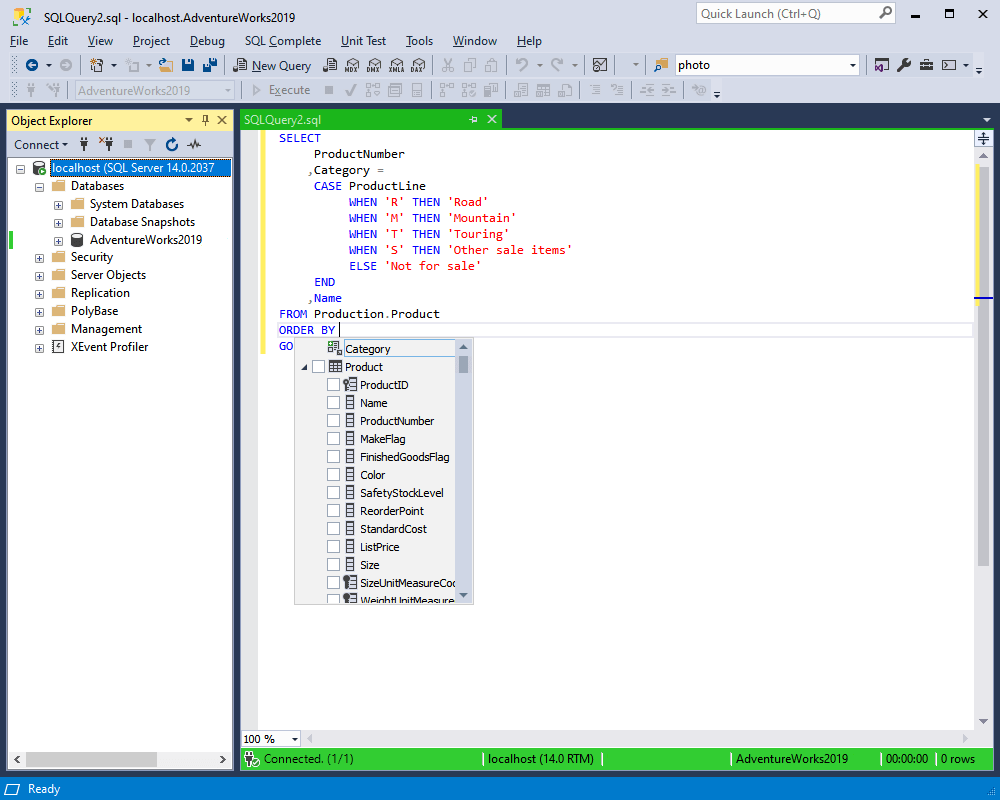Check the ProductNumber column checkbox
Image resolution: width=1000 pixels, height=800 pixels.
tap(333, 420)
